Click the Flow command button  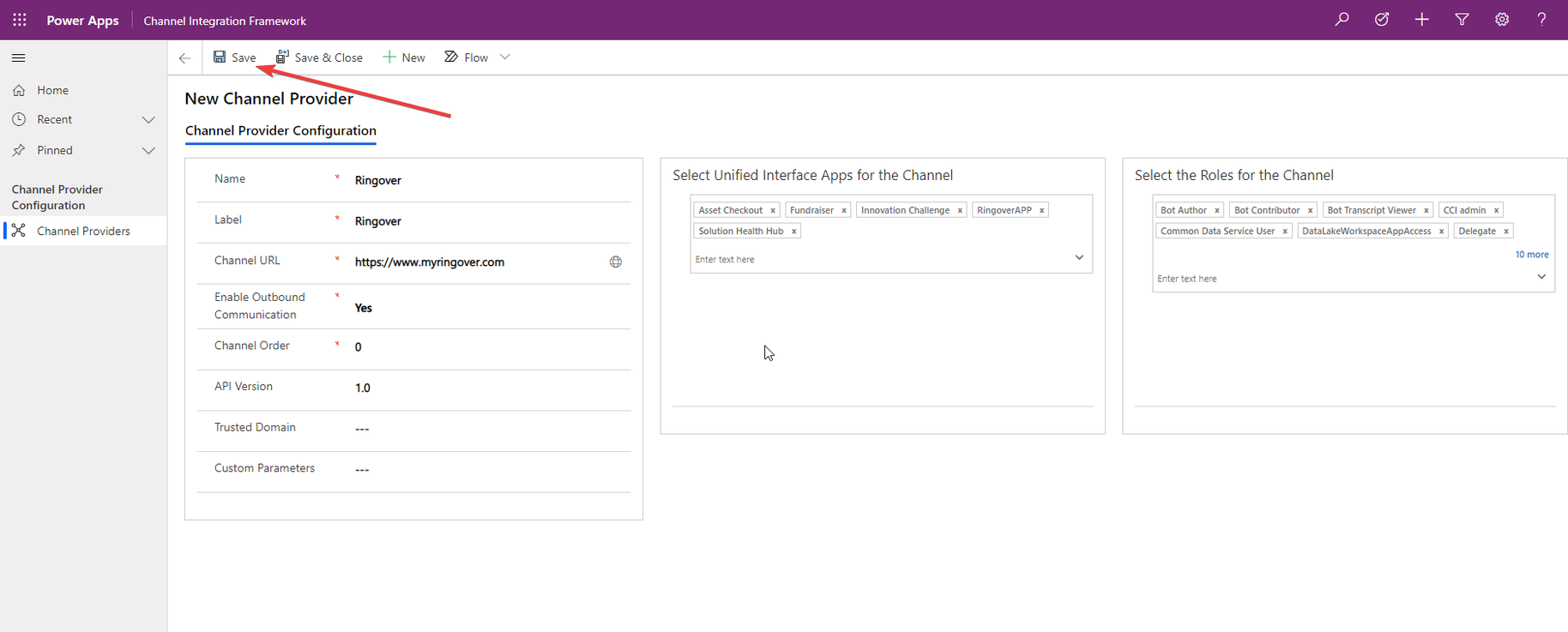click(466, 57)
